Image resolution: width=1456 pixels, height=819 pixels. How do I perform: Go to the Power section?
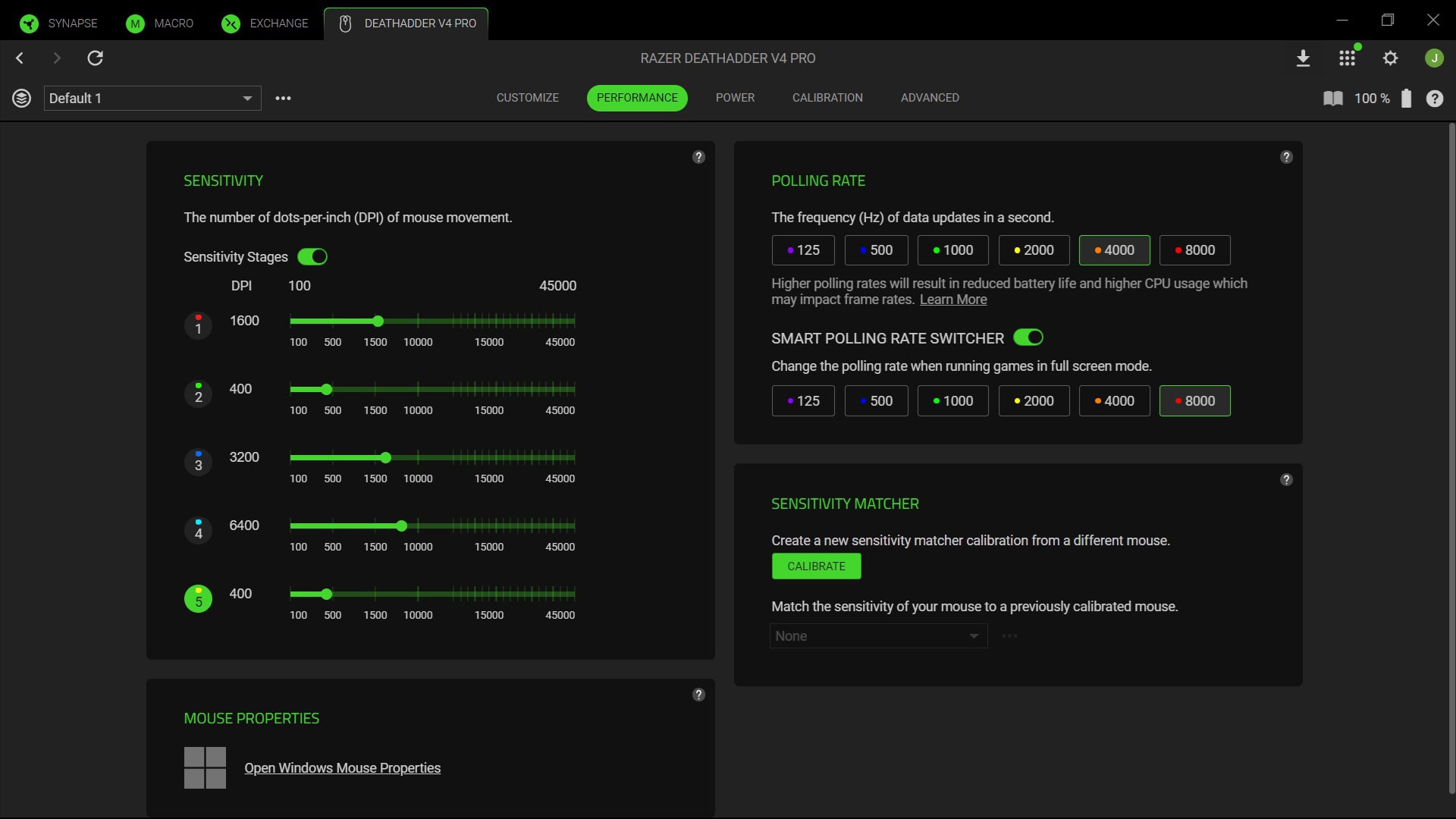[735, 98]
